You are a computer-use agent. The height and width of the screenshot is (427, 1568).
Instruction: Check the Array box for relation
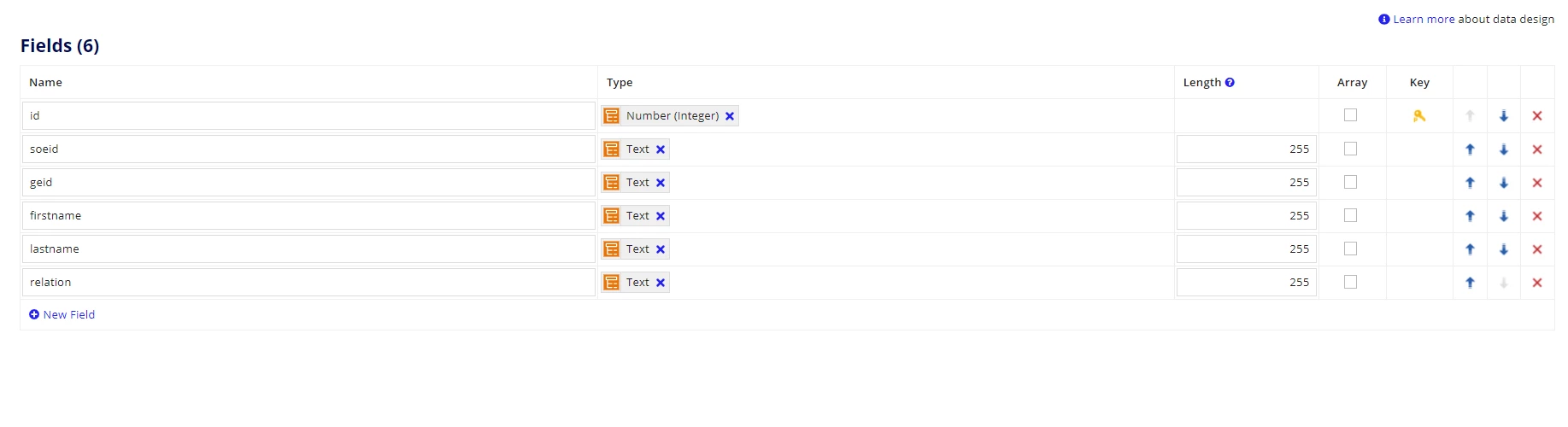(1350, 282)
